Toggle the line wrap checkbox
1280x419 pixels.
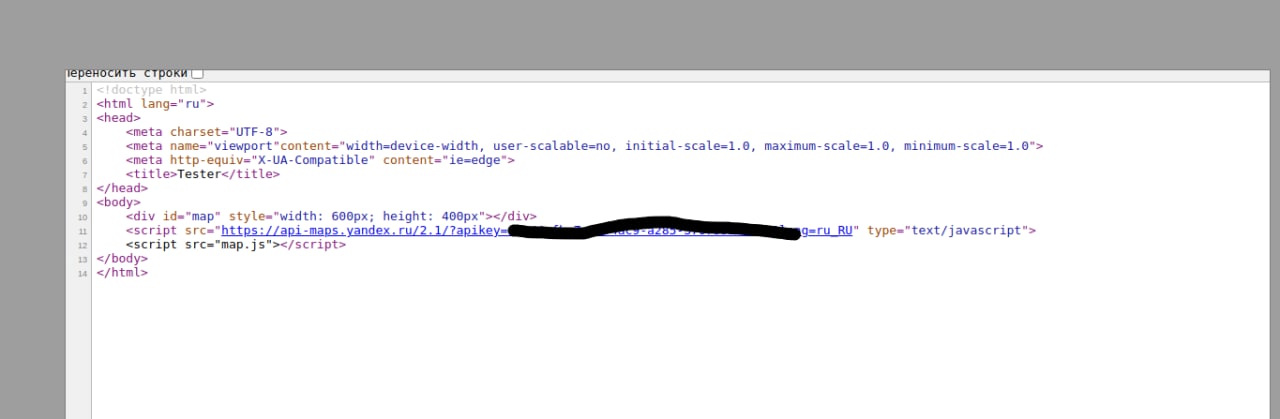pyautogui.click(x=197, y=73)
